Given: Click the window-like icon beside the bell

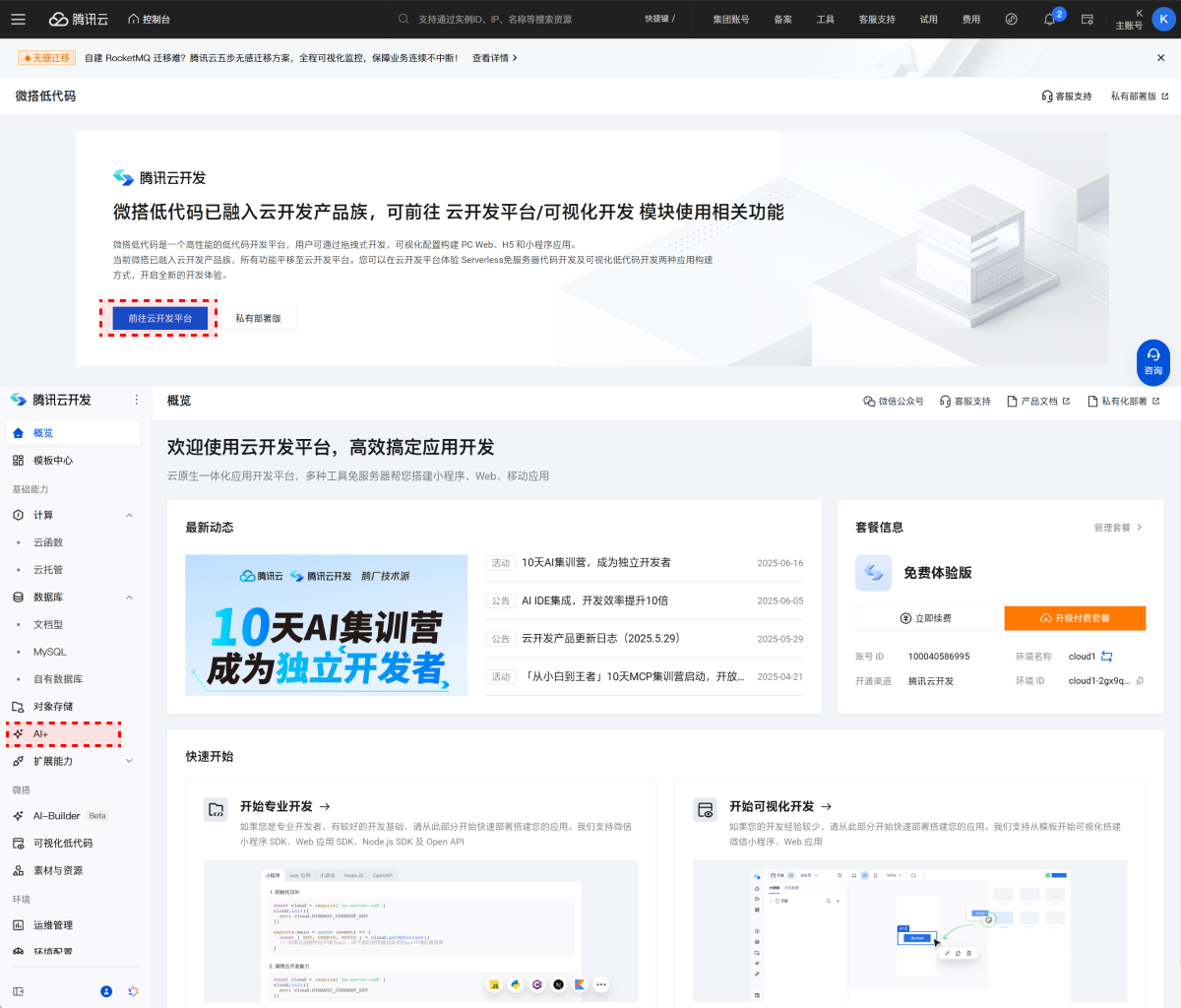Looking at the screenshot, I should pyautogui.click(x=1088, y=19).
